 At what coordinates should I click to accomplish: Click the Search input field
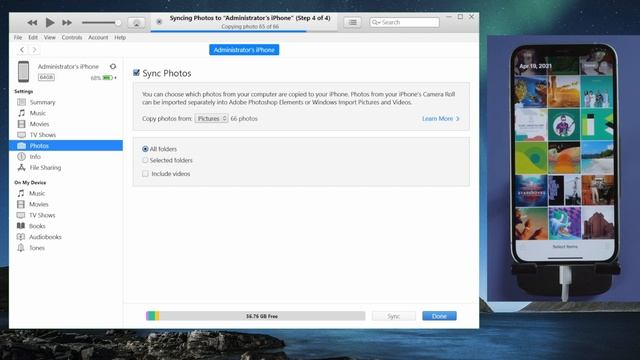tap(404, 22)
